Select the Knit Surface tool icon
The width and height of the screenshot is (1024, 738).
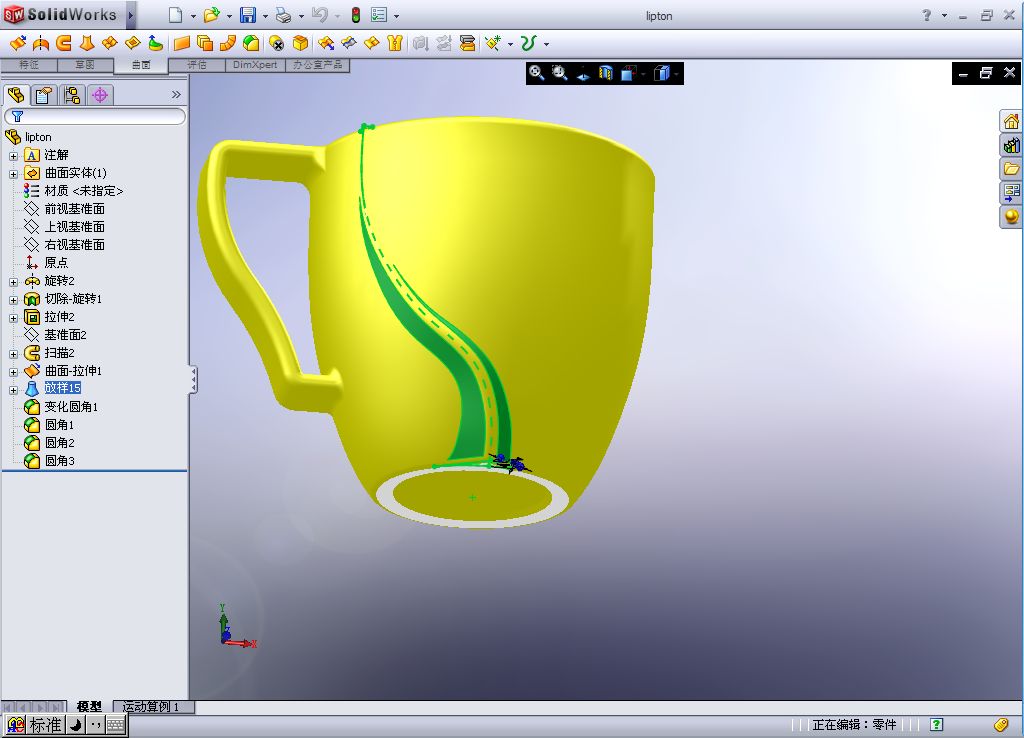(395, 43)
